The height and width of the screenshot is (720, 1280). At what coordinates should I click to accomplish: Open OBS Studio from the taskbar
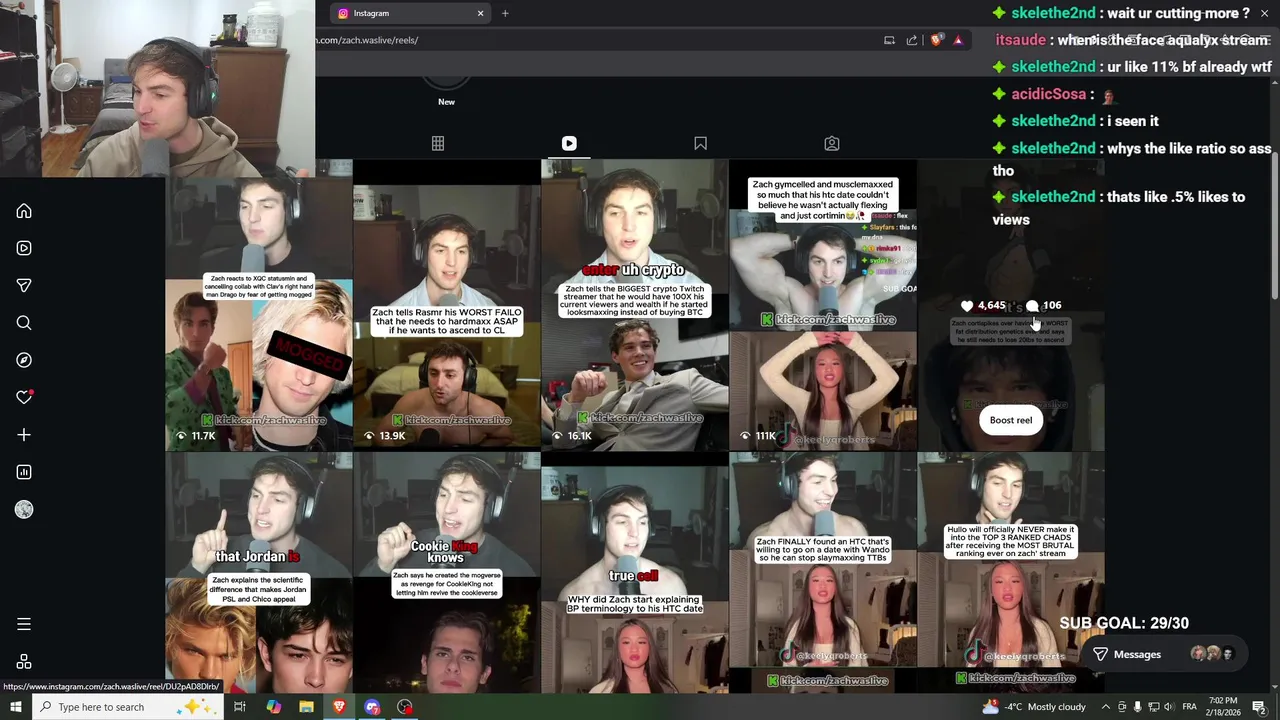pyautogui.click(x=405, y=707)
